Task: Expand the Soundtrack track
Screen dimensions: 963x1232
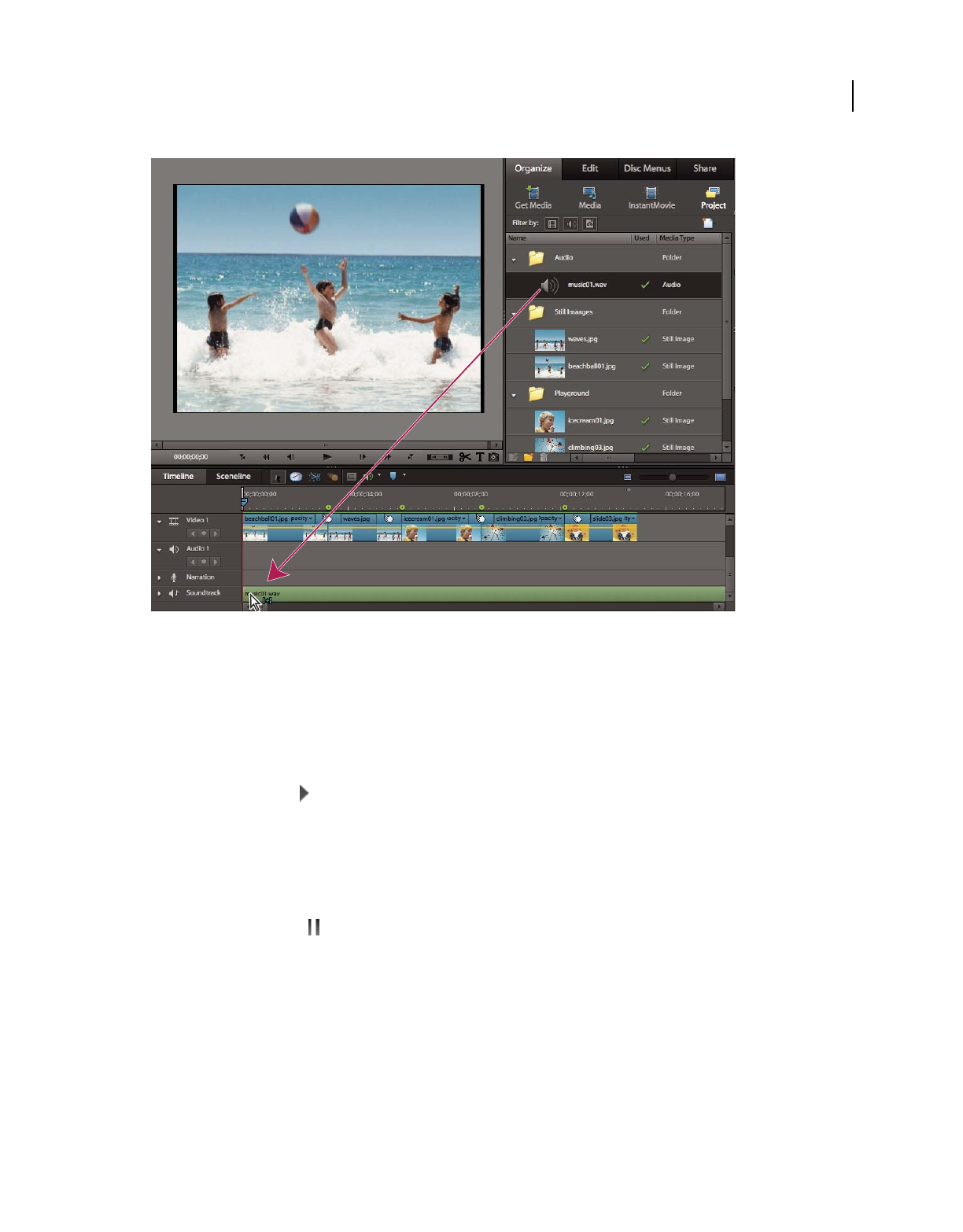Action: click(x=159, y=594)
